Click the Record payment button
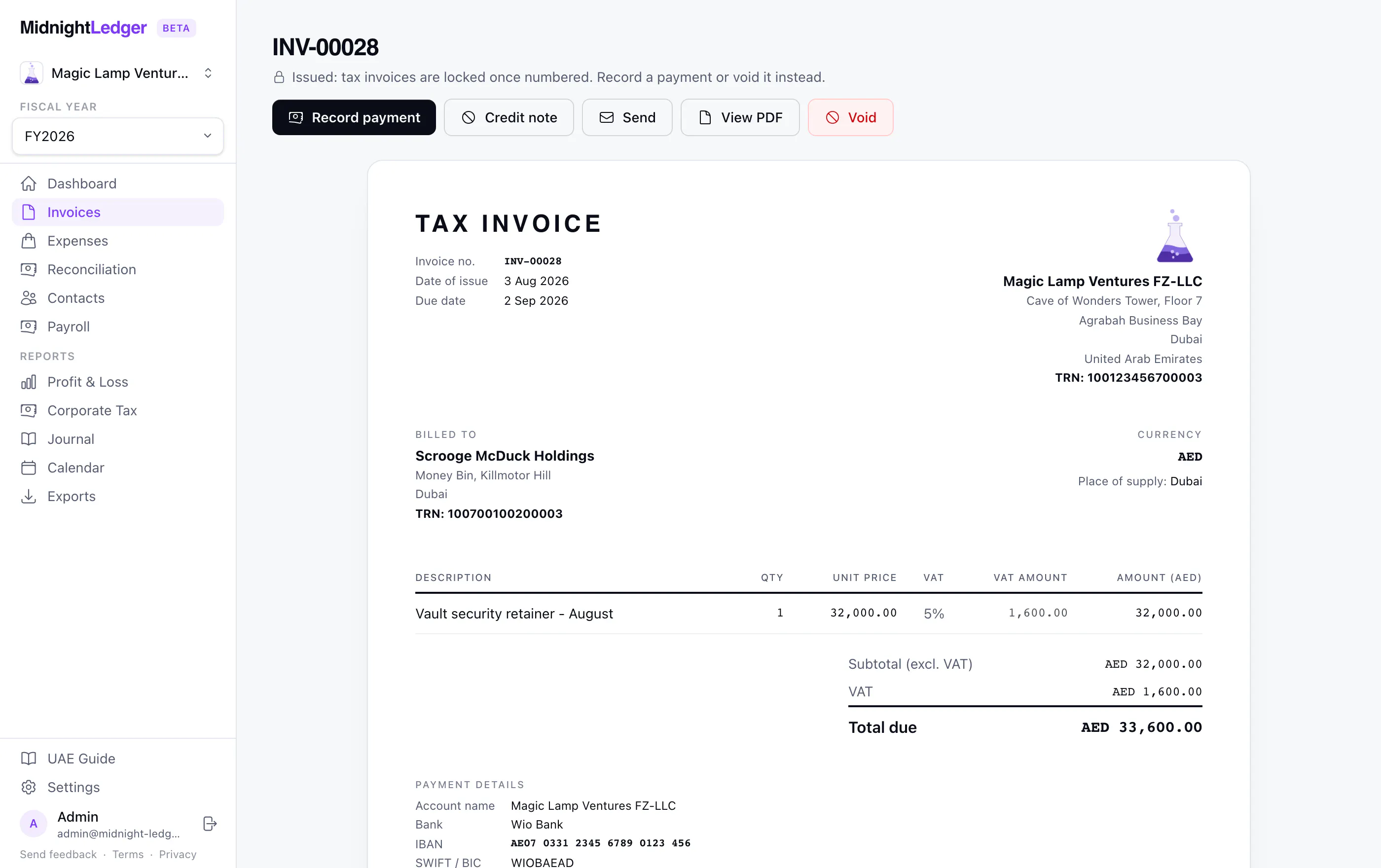This screenshot has height=868, width=1381. pyautogui.click(x=354, y=117)
